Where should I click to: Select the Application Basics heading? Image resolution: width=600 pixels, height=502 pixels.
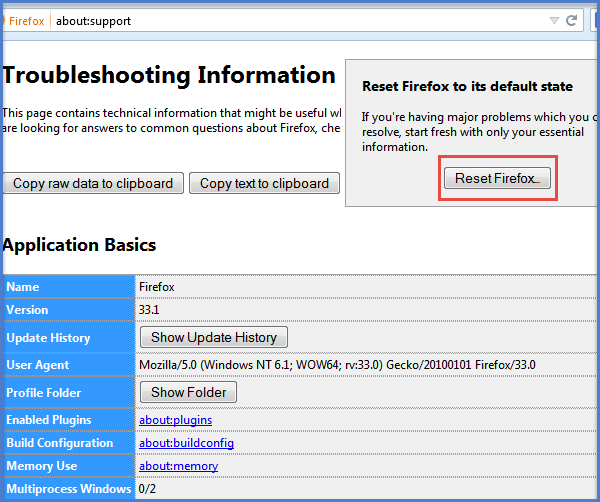(79, 245)
